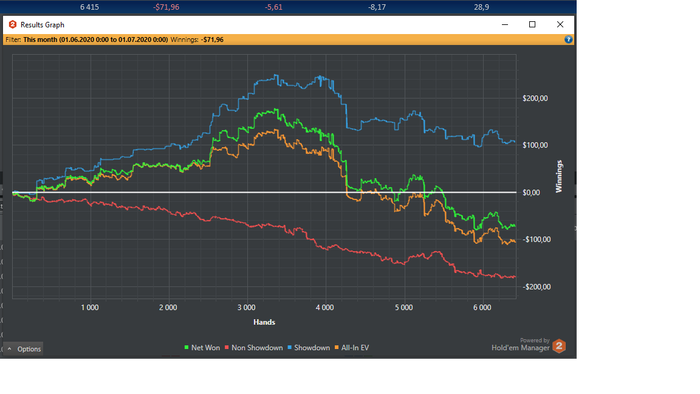Click the $100,00 y-axis label

(x=535, y=145)
